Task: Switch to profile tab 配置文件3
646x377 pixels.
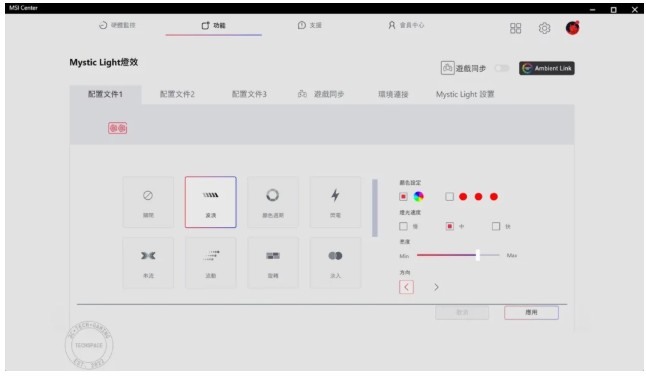Action: (249, 94)
